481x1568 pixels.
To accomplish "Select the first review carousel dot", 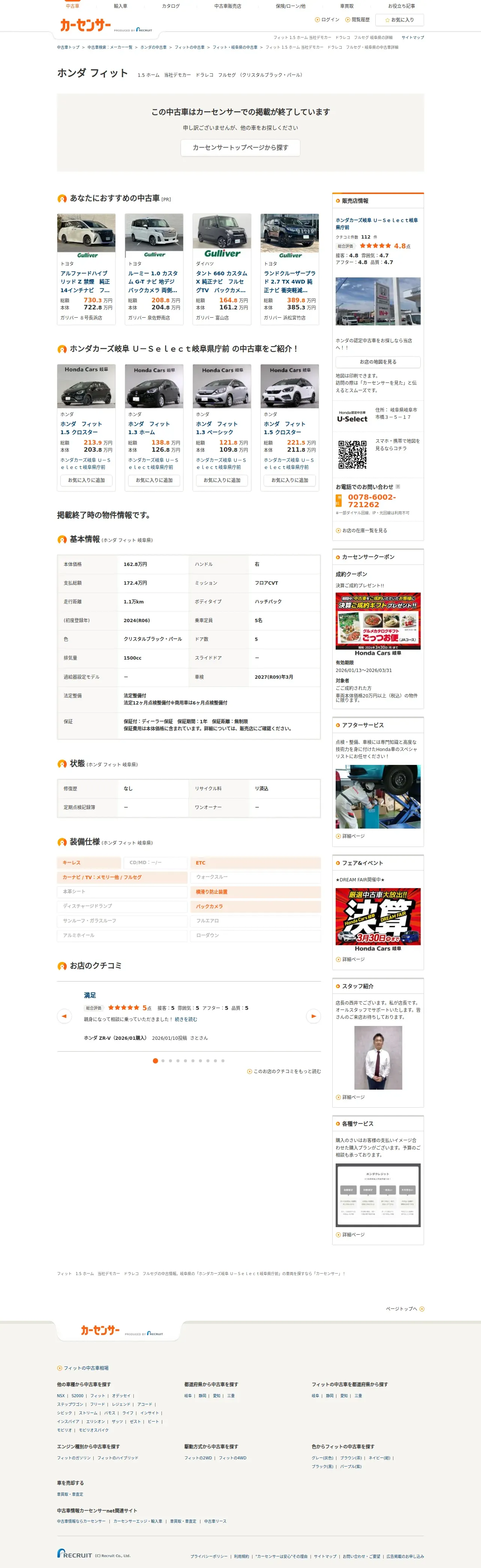I will pos(155,1061).
